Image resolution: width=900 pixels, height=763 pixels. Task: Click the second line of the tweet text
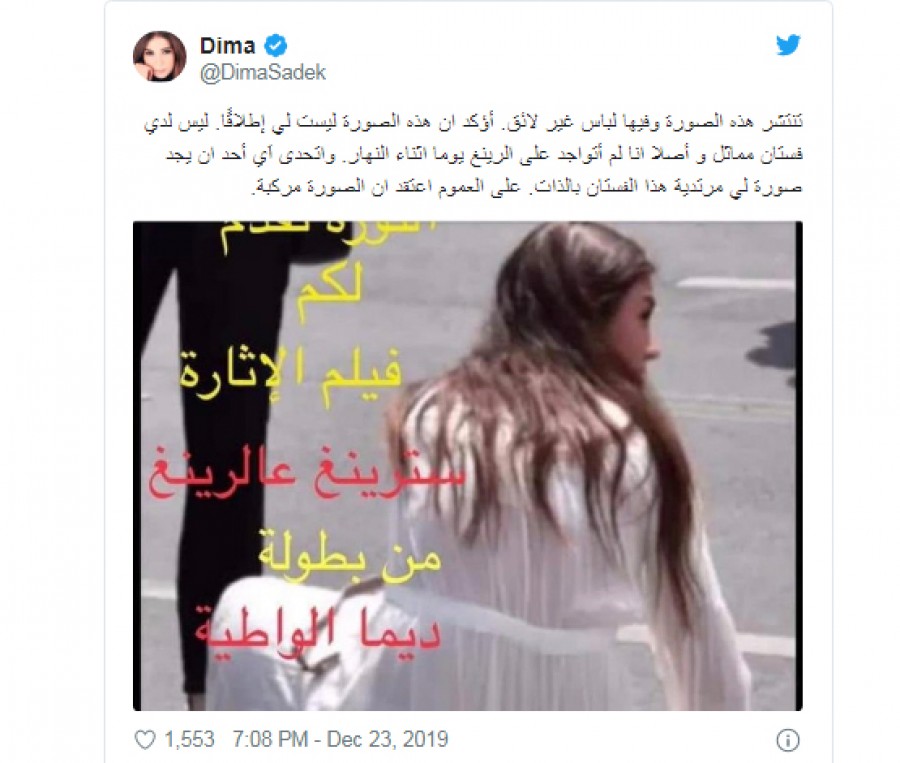(x=484, y=155)
